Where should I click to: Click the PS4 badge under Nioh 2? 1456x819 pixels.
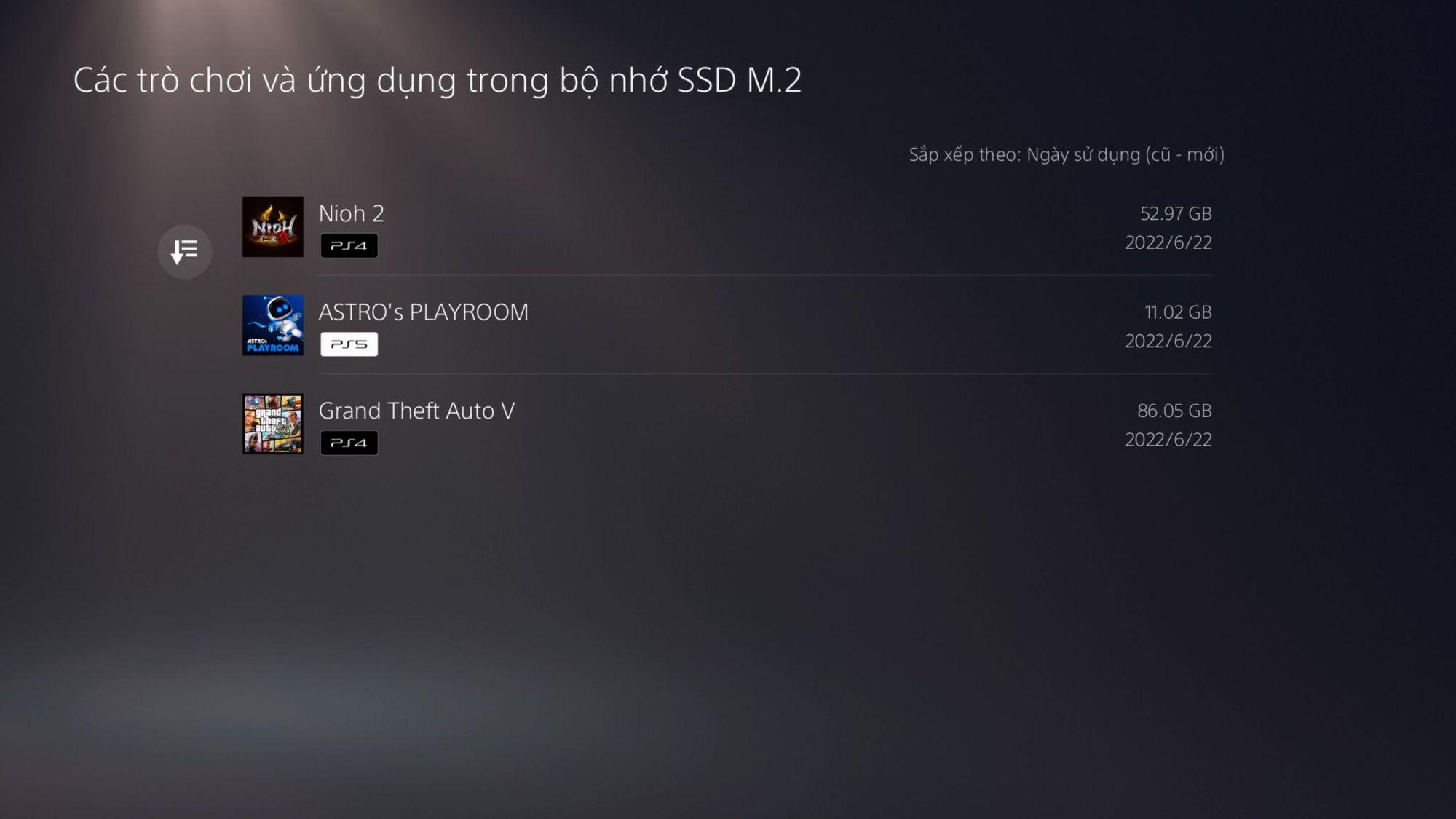349,245
